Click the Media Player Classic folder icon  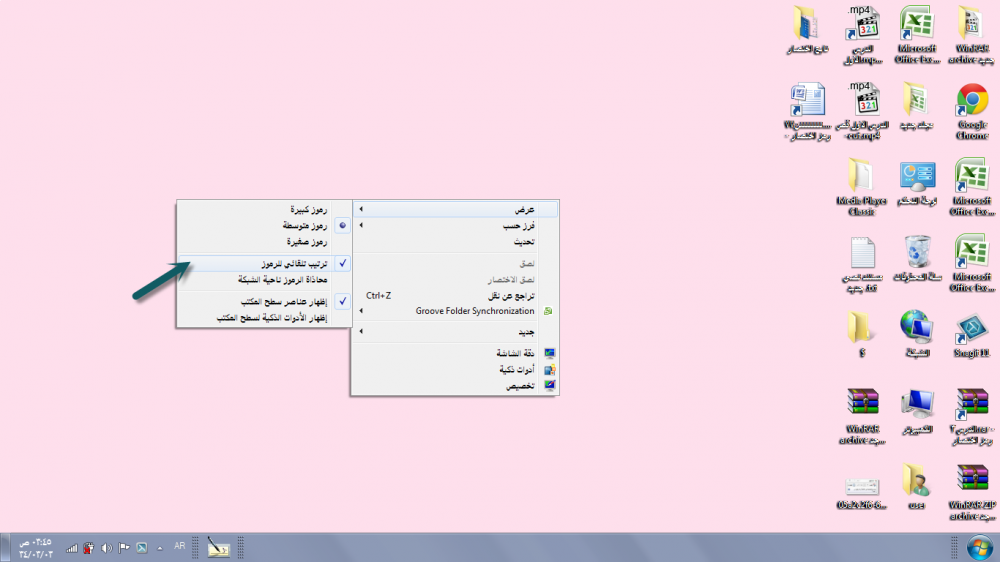click(861, 178)
